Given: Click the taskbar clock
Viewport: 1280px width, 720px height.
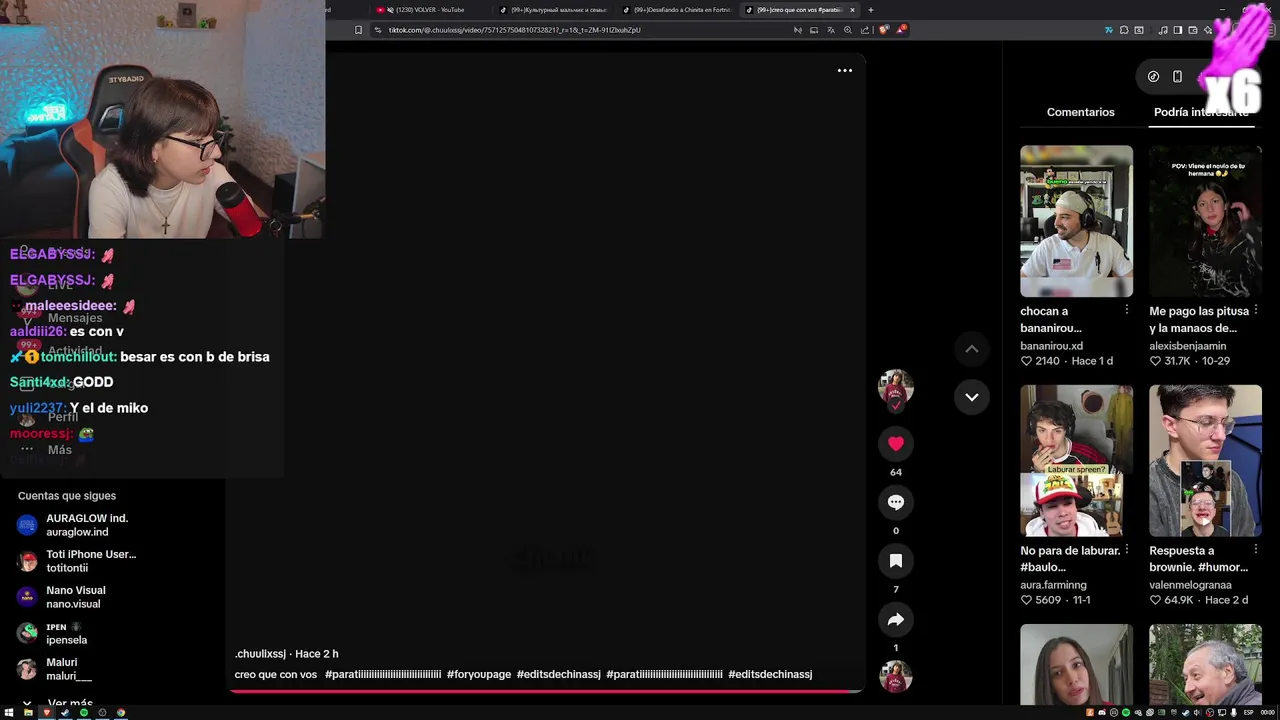Looking at the screenshot, I should point(1268,713).
